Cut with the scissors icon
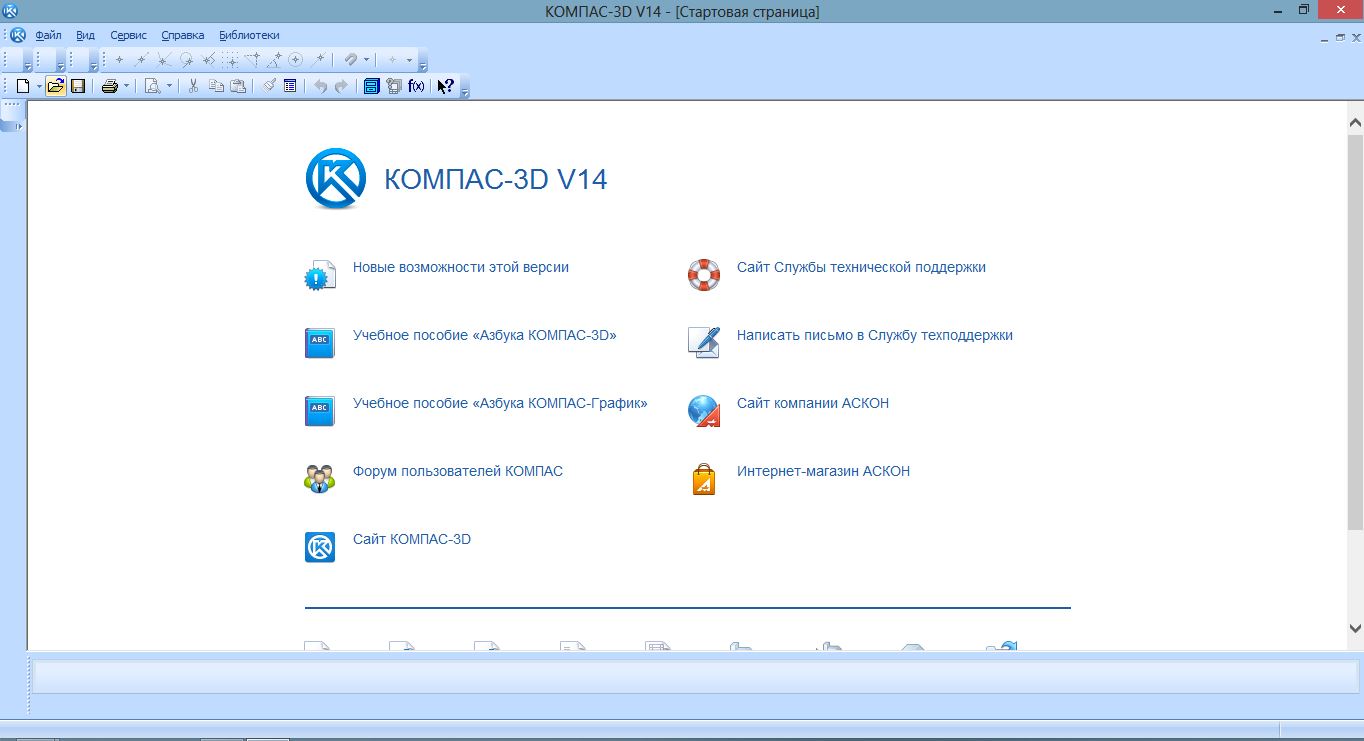This screenshot has width=1364, height=741. pyautogui.click(x=194, y=86)
